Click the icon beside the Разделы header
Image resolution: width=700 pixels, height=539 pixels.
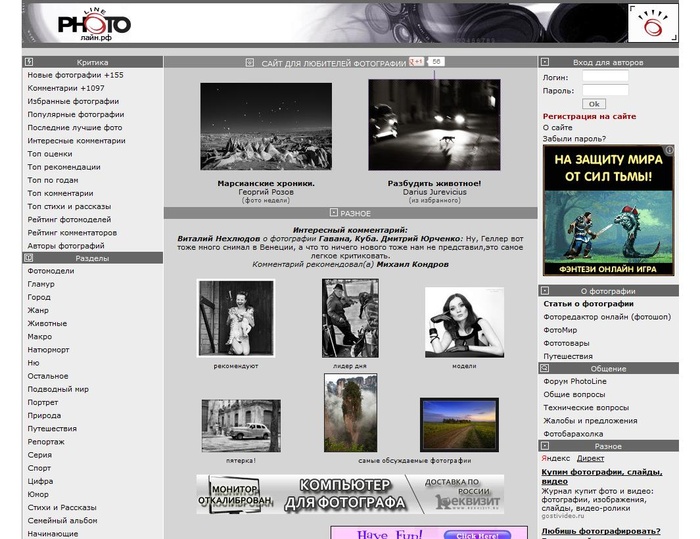[x=29, y=258]
